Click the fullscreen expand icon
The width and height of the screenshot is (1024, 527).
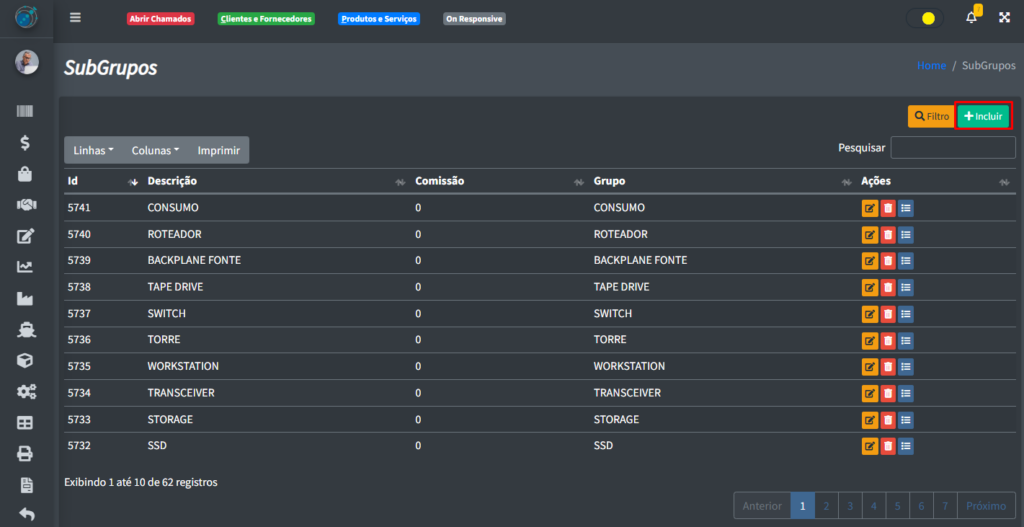1004,18
